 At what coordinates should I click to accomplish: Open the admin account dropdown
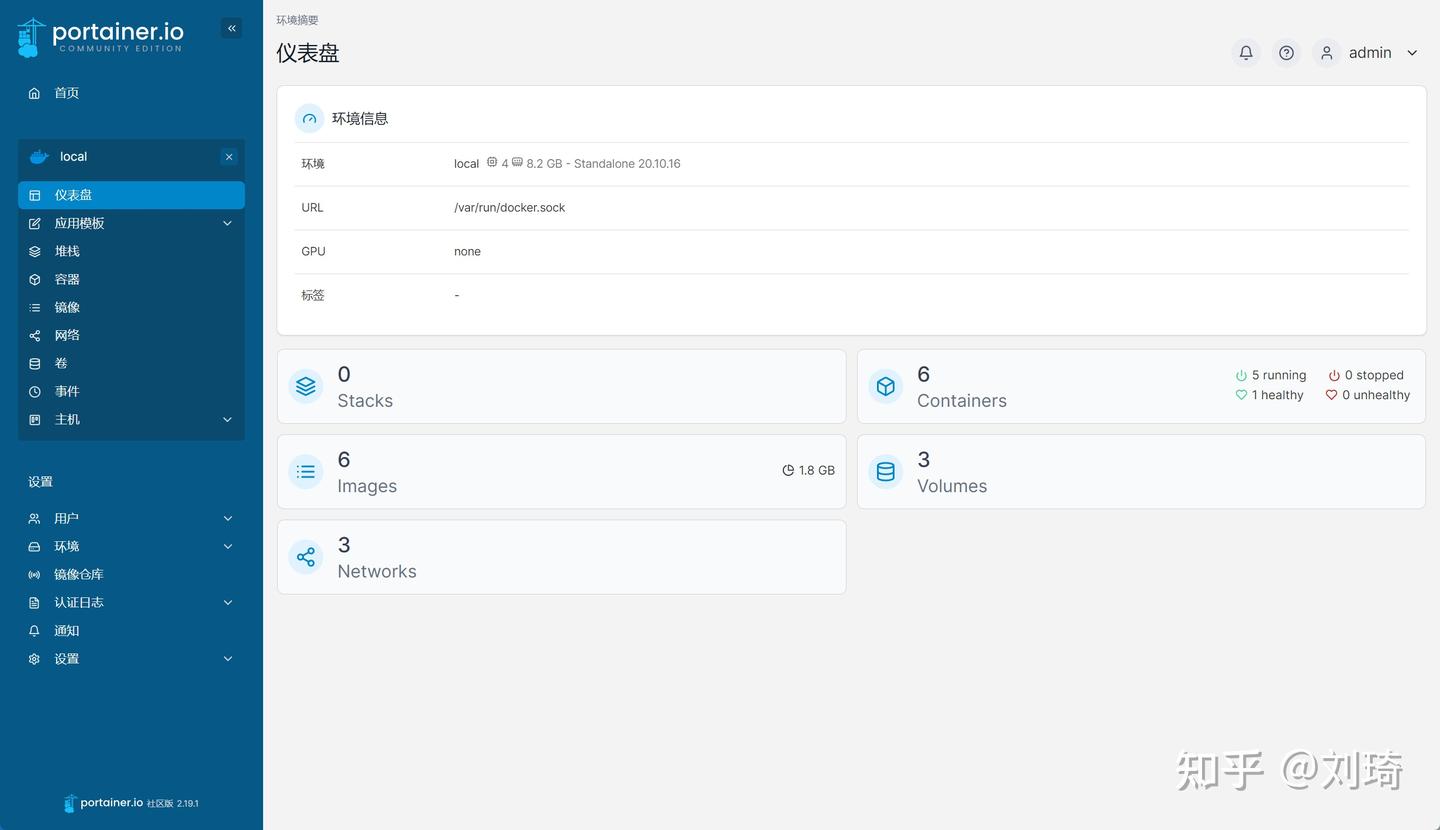click(1370, 52)
